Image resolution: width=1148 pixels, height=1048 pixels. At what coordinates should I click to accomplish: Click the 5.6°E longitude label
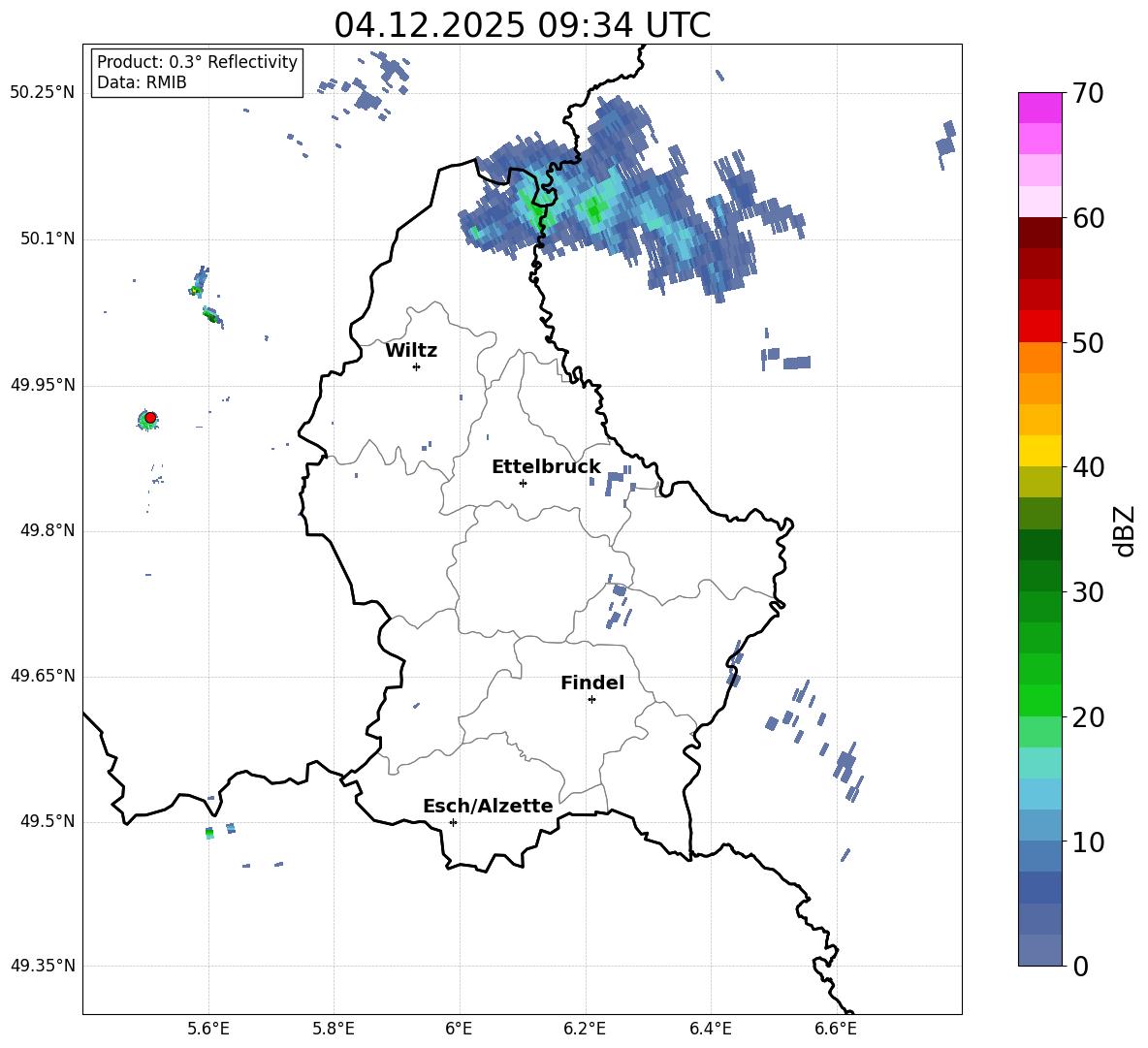click(208, 1029)
